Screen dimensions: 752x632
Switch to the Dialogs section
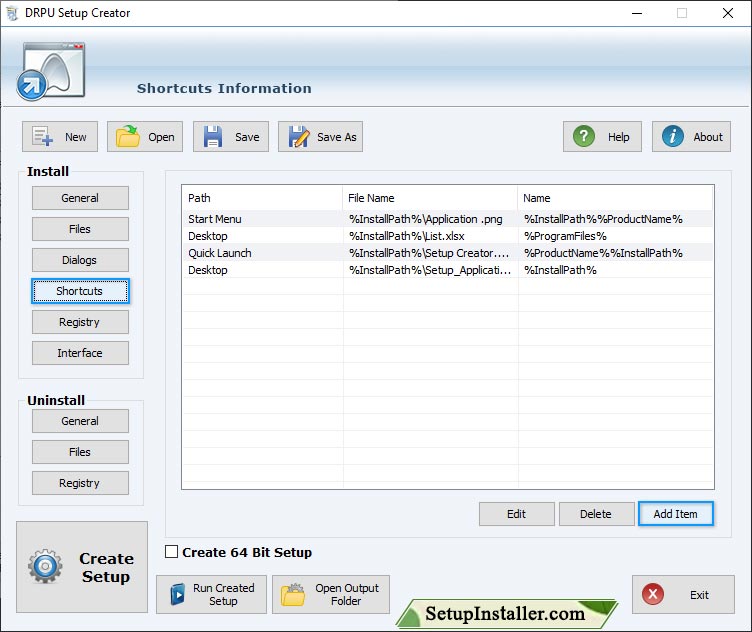pos(80,260)
